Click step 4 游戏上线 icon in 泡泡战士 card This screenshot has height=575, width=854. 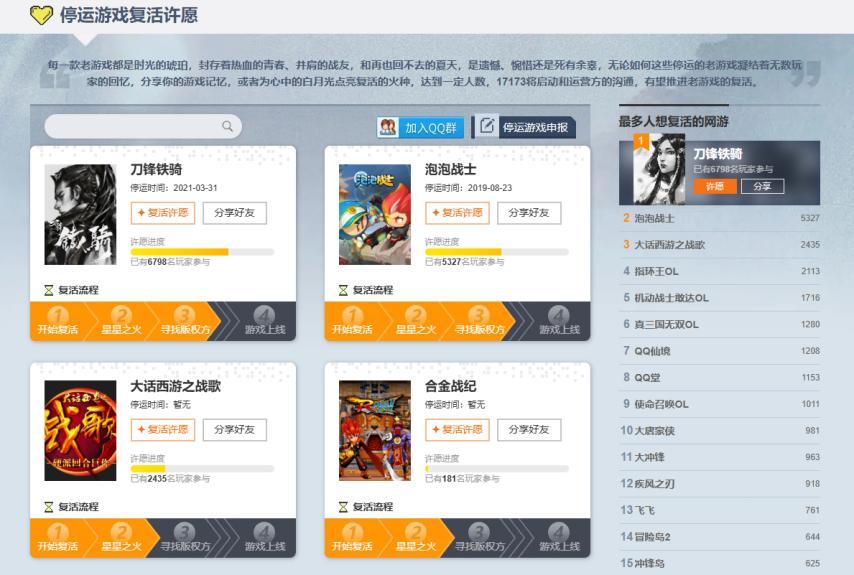(558, 316)
